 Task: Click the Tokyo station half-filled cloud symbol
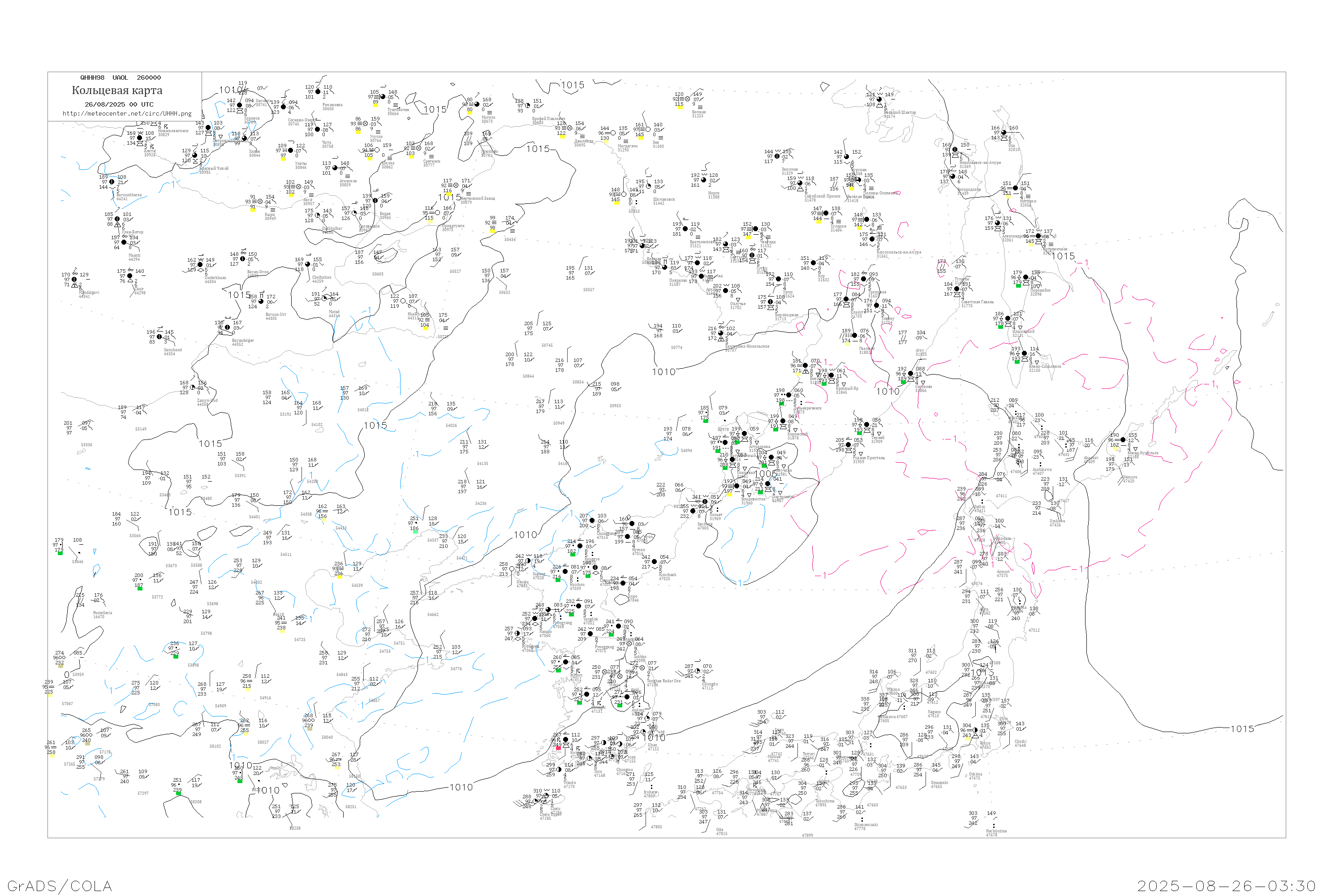(x=975, y=730)
